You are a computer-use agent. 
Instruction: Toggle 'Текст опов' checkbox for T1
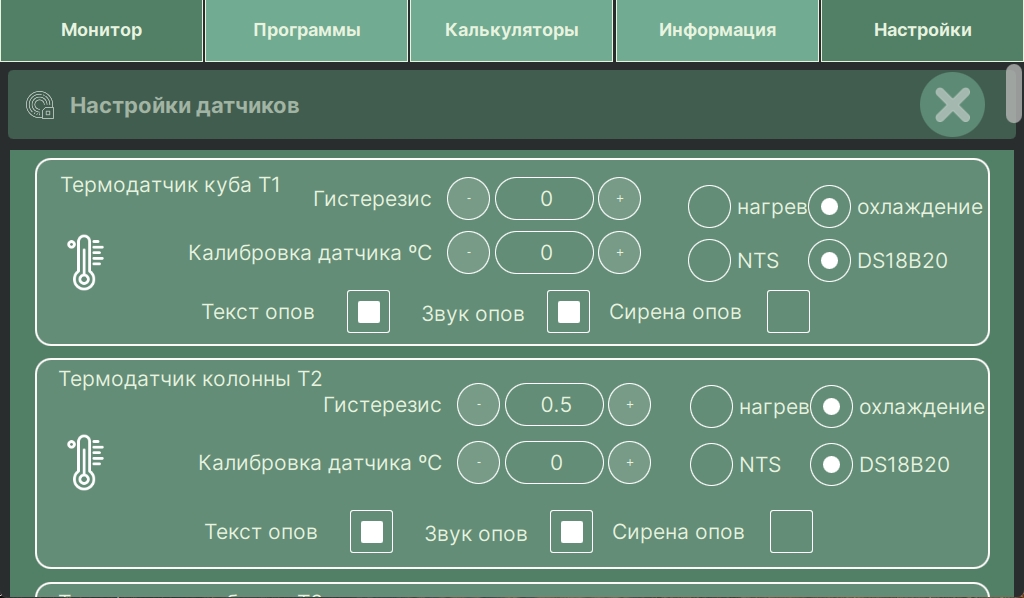pos(368,312)
